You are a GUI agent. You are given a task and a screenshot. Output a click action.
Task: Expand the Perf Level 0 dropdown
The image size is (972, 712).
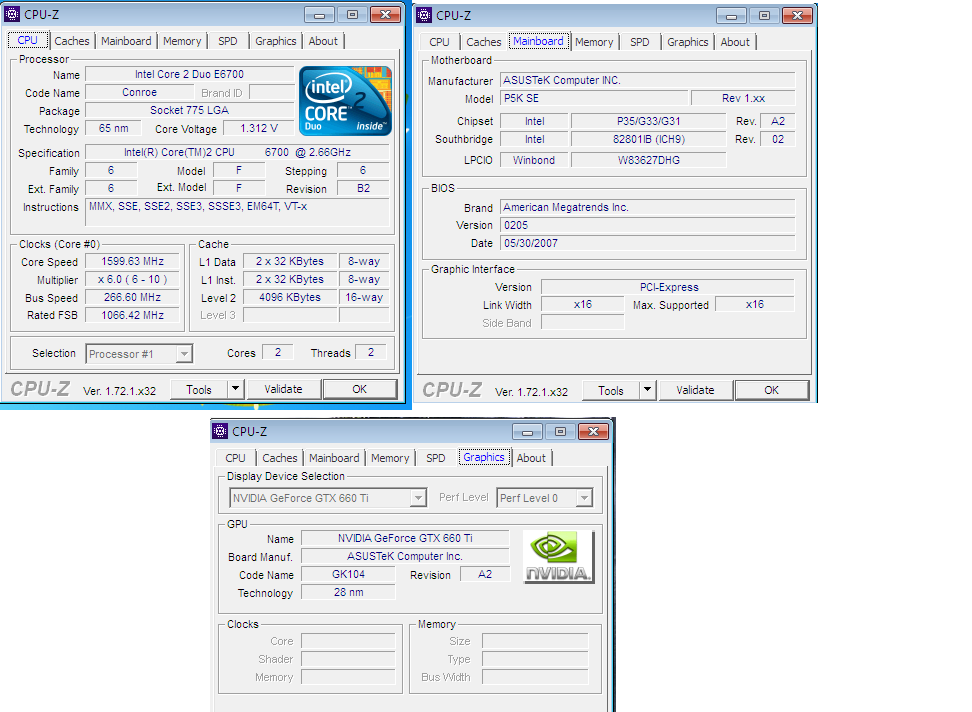click(x=584, y=498)
